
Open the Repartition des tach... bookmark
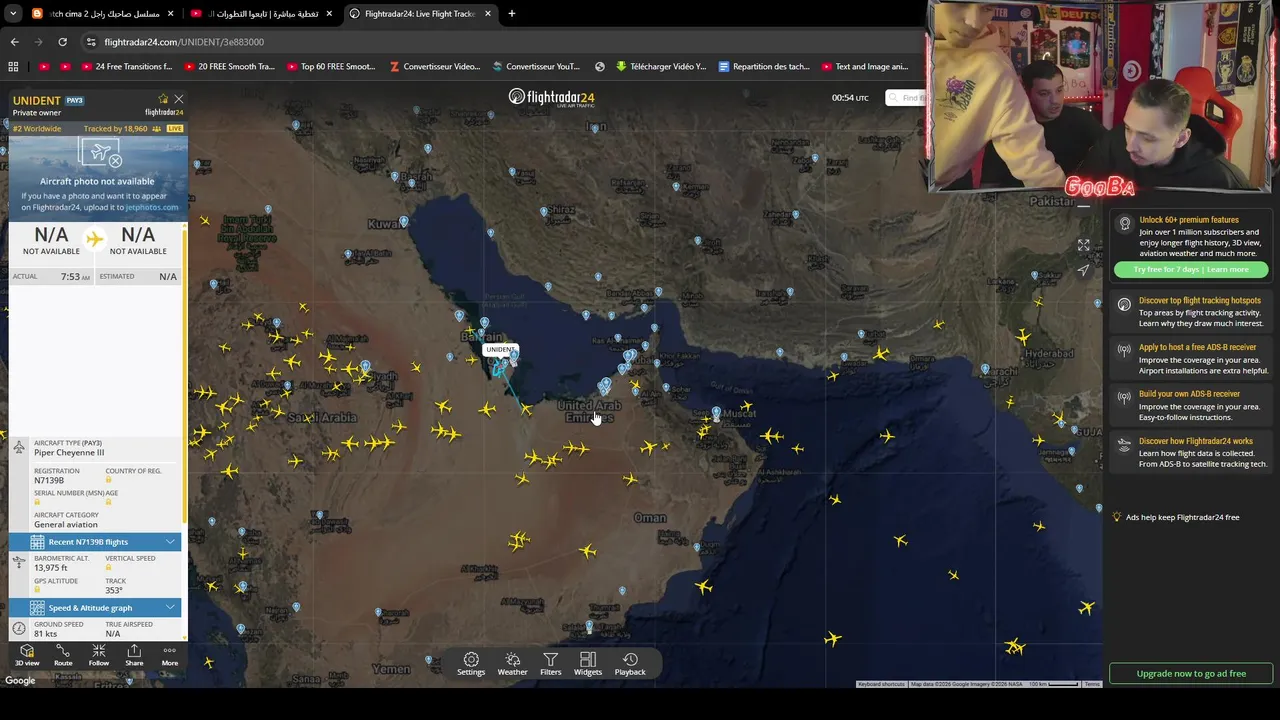point(764,67)
